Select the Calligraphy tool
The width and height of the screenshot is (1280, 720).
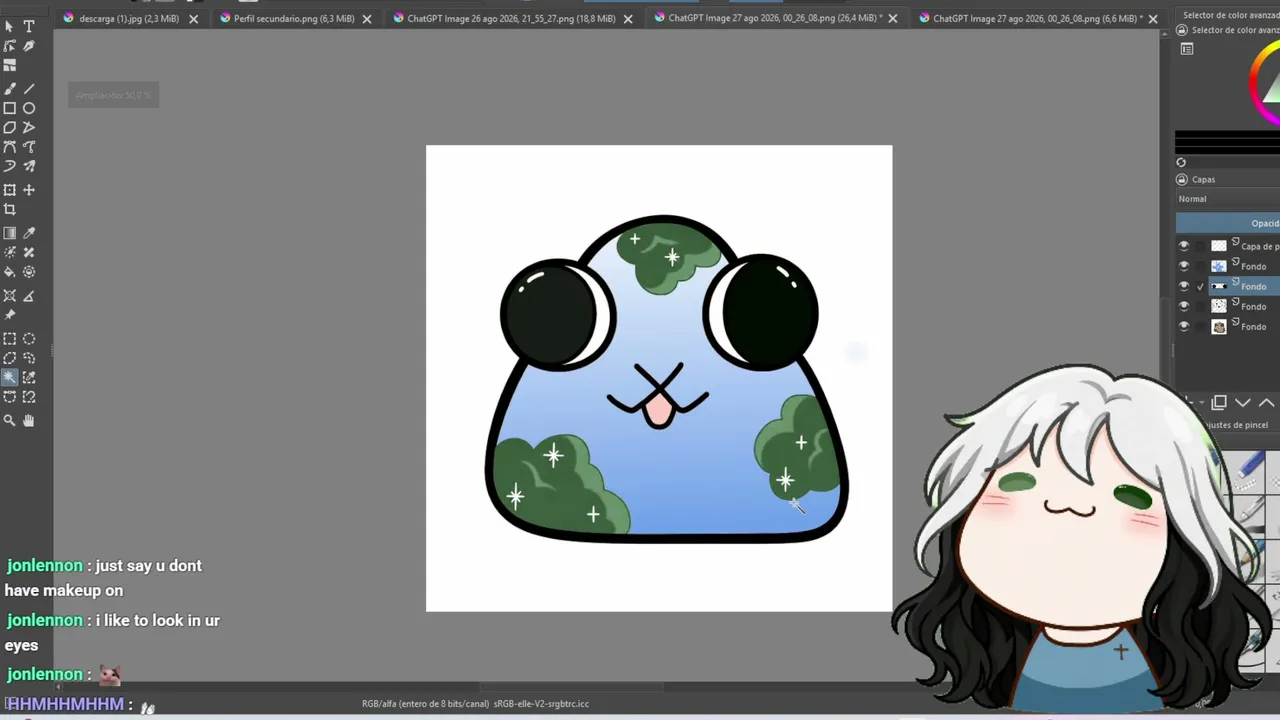point(29,46)
